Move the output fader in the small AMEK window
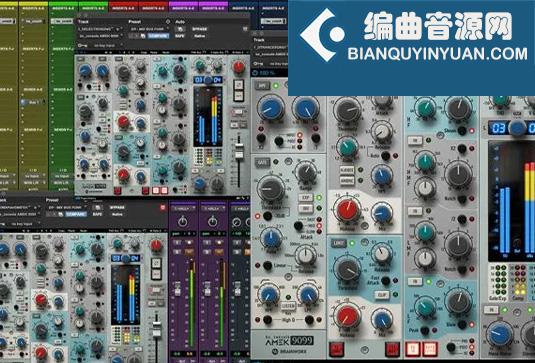The height and width of the screenshot is (363, 535). (239, 150)
